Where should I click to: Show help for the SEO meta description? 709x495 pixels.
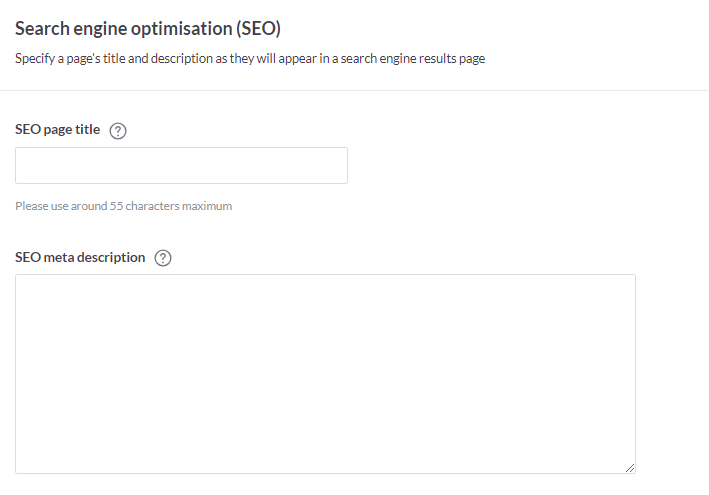click(164, 258)
